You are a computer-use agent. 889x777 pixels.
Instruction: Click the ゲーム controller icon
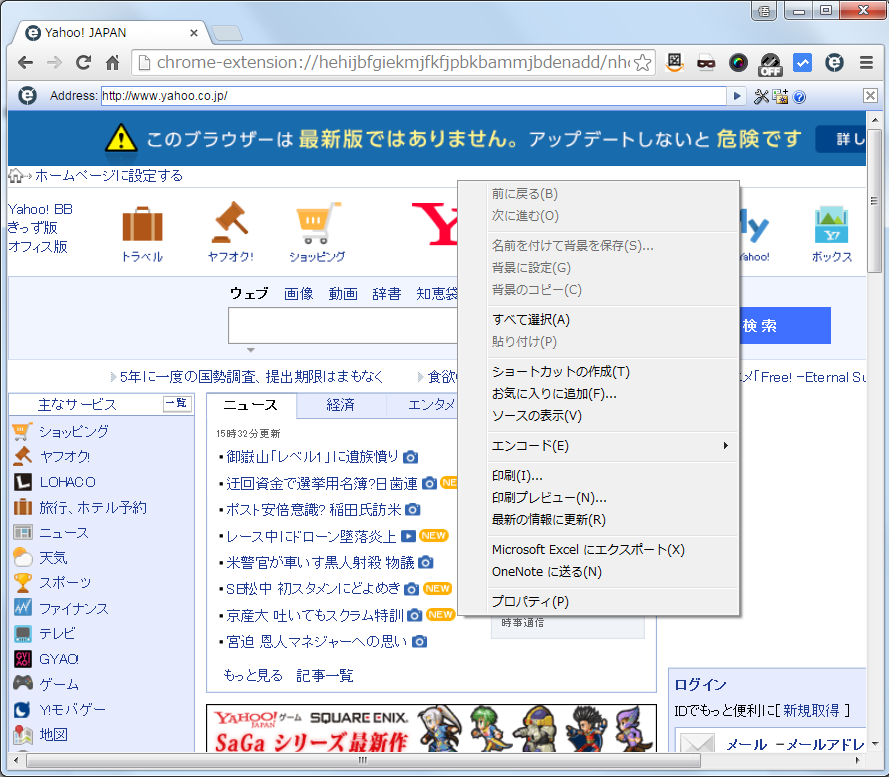coord(23,683)
